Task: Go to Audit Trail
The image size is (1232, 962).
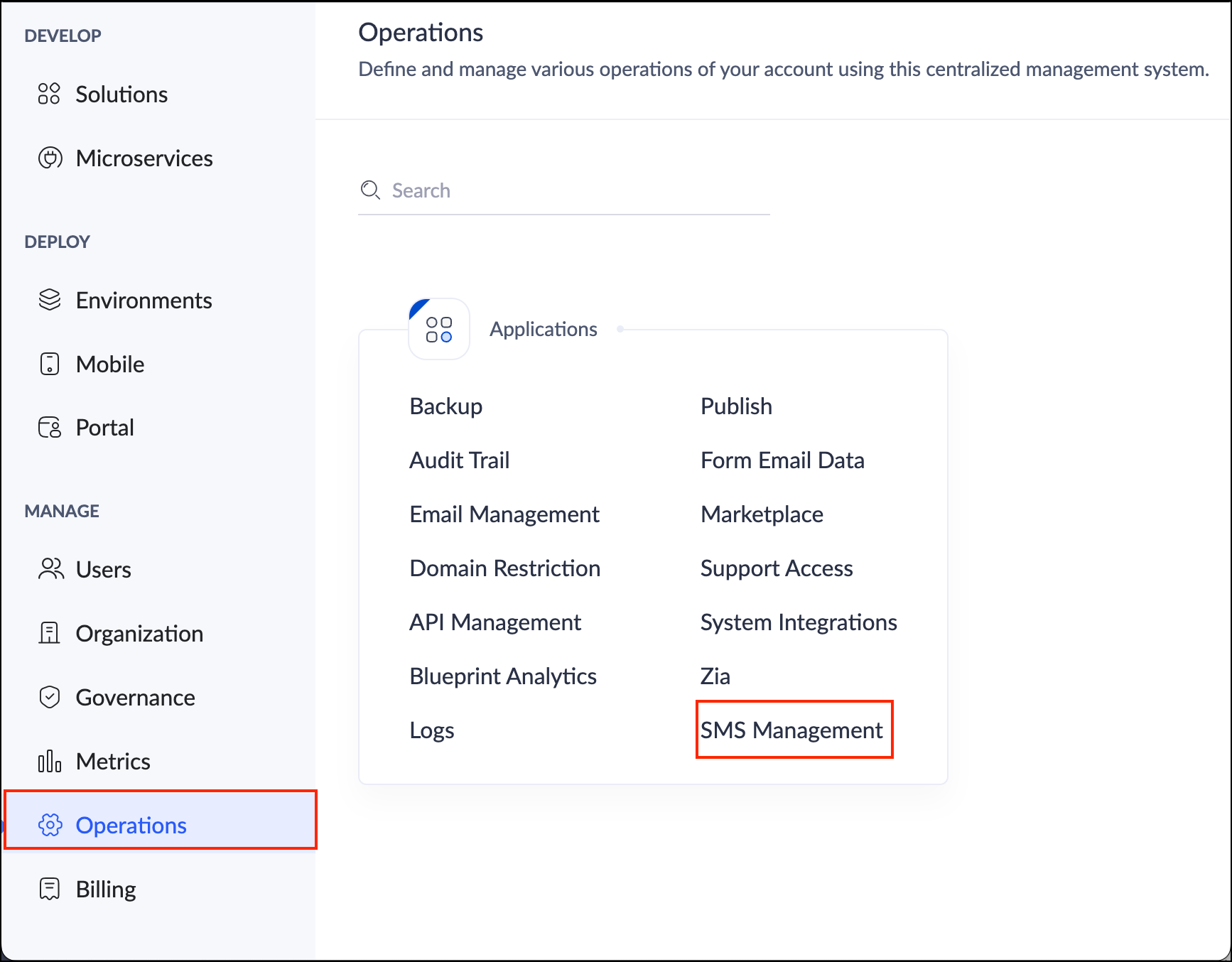Action: click(x=460, y=460)
